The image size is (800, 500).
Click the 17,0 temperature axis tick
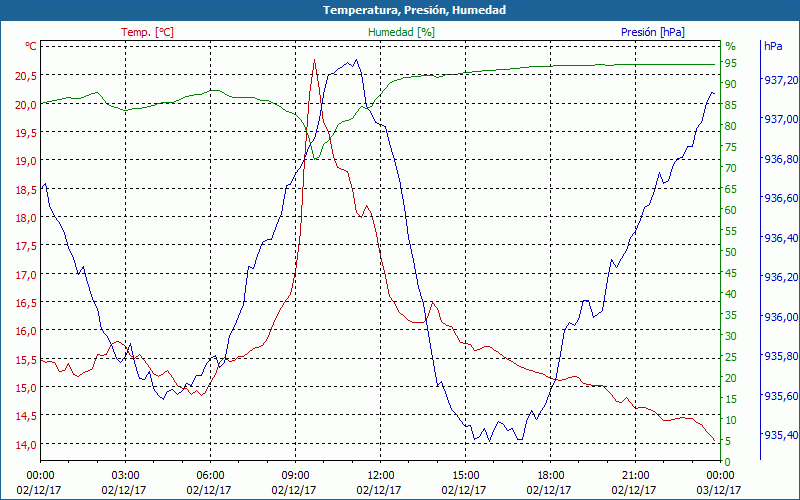pyautogui.click(x=26, y=275)
